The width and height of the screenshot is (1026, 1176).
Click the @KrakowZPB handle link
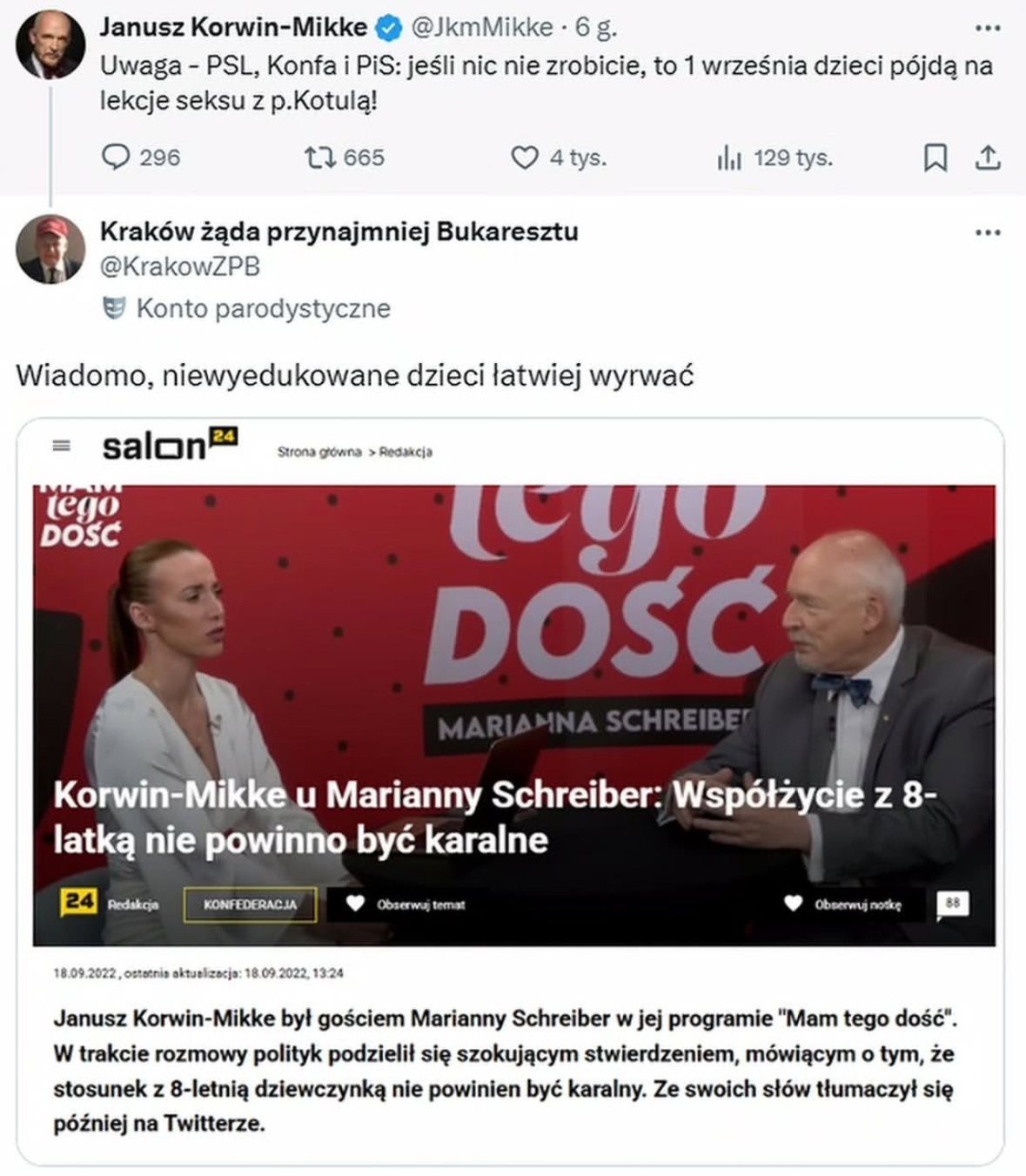[x=180, y=266]
